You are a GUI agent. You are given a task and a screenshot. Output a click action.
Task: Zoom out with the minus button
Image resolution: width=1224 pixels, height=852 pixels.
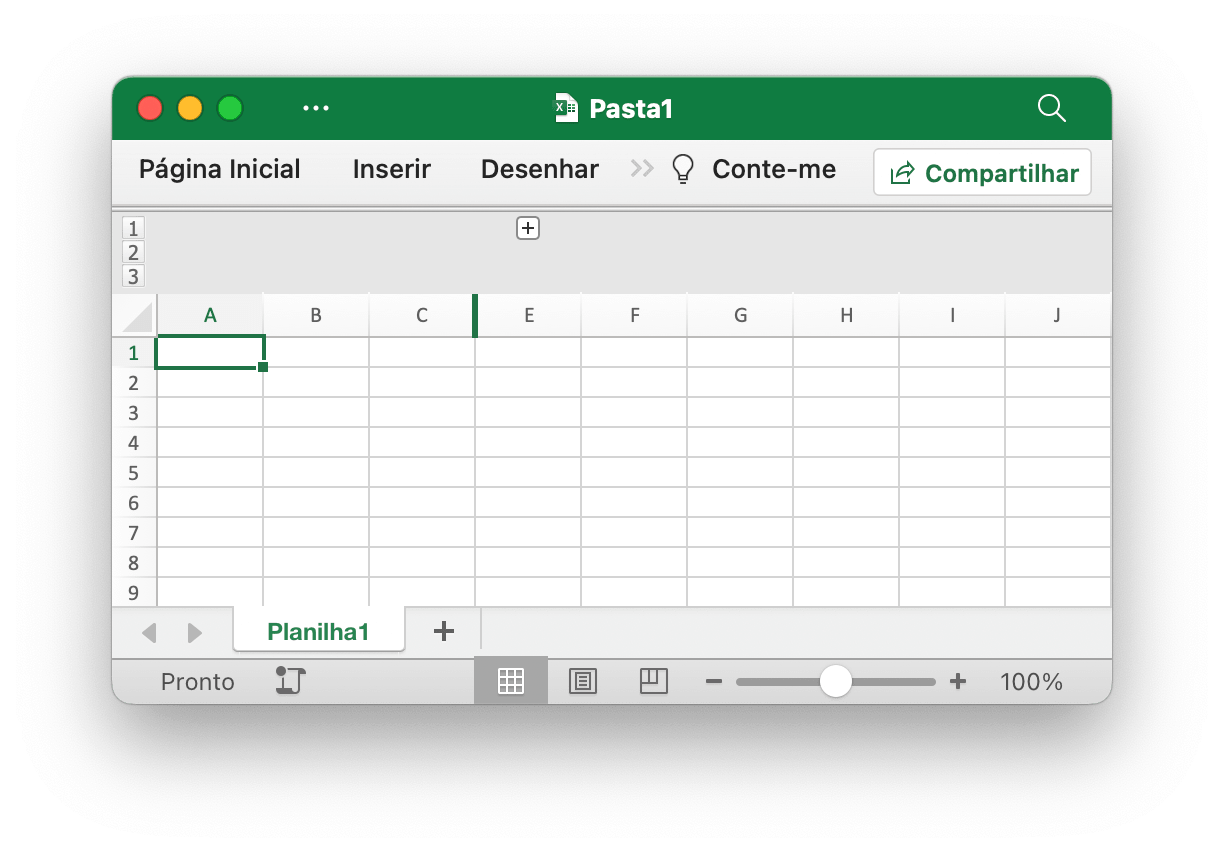point(714,682)
